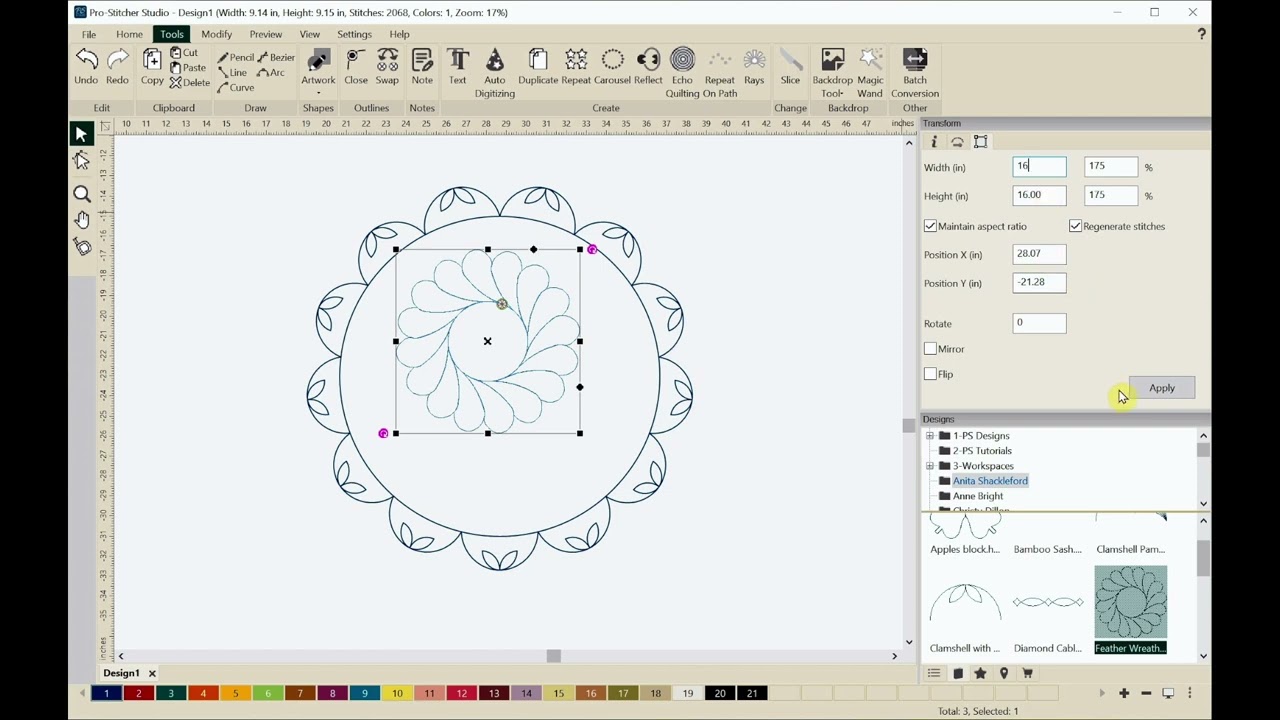This screenshot has height=720, width=1280.
Task: Click the Reflect tool
Action: [648, 67]
